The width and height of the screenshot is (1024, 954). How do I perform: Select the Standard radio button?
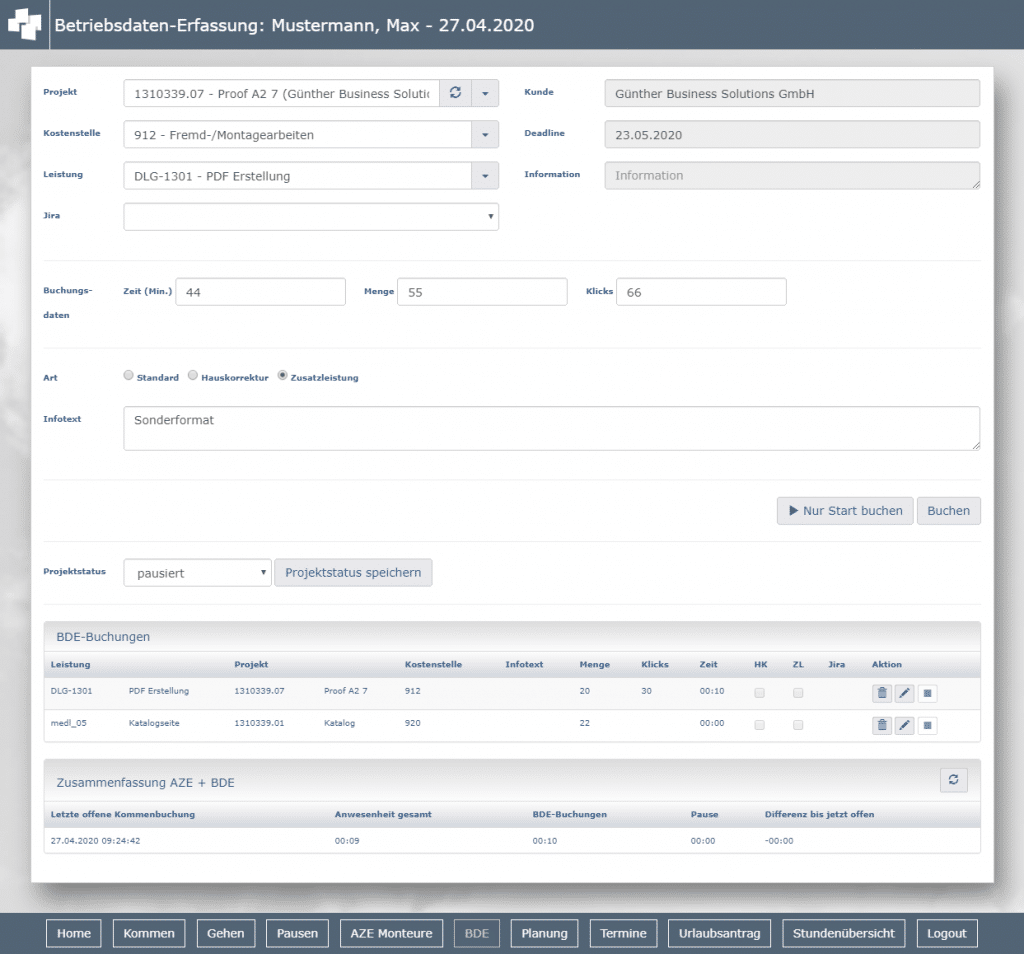click(129, 375)
